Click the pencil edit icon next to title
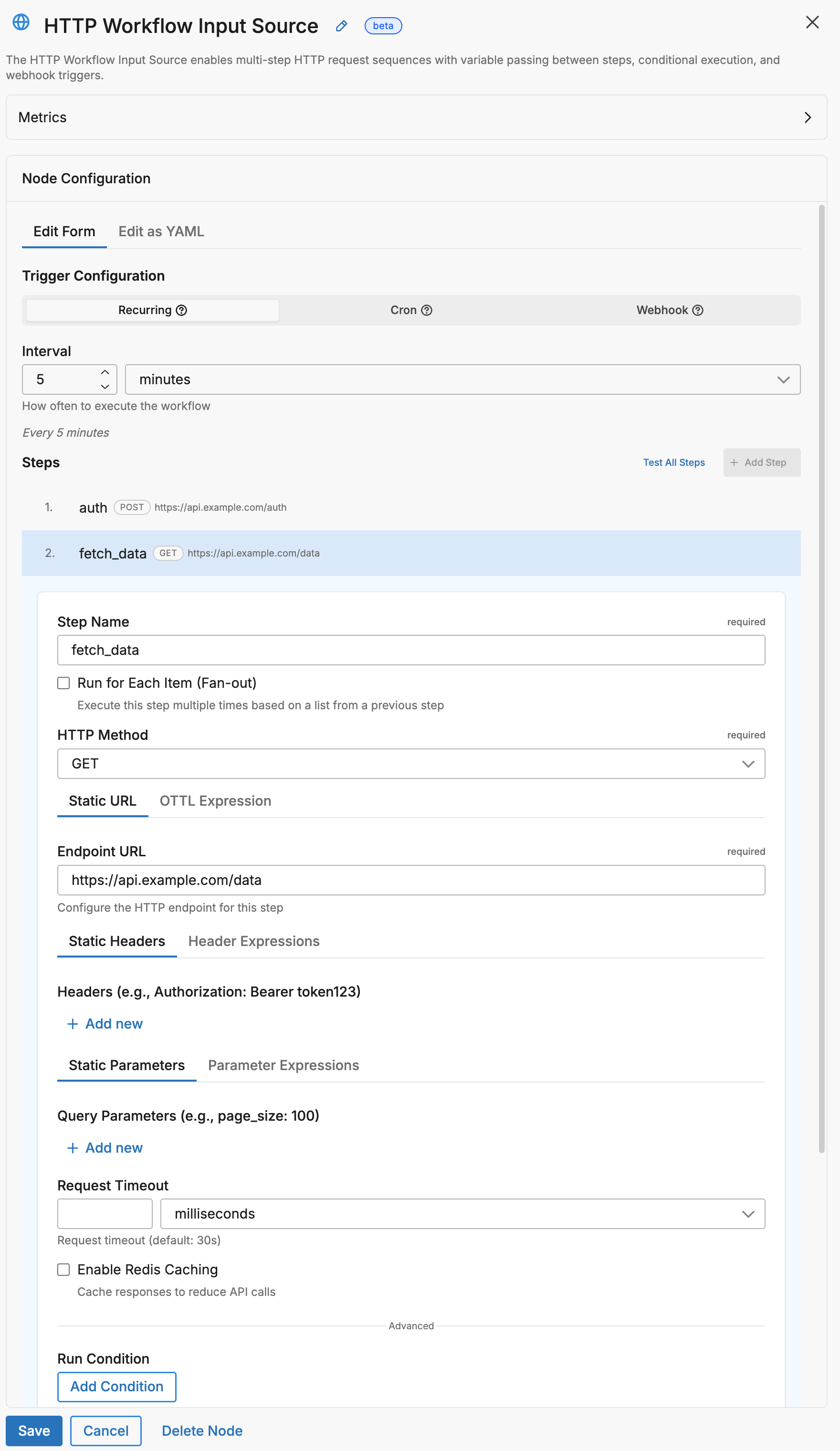The image size is (840, 1451). click(x=341, y=26)
